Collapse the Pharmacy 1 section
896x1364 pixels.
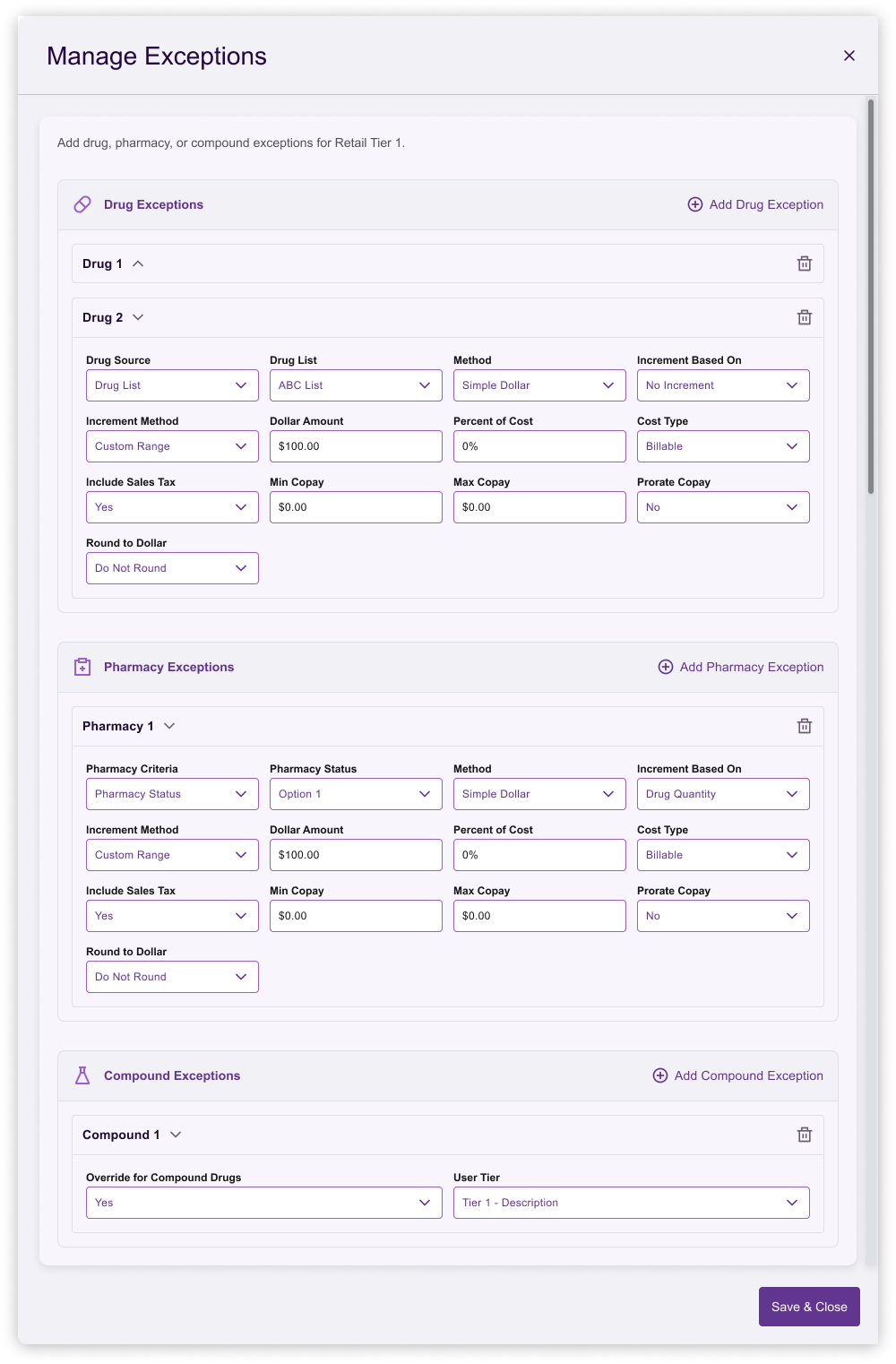click(169, 726)
